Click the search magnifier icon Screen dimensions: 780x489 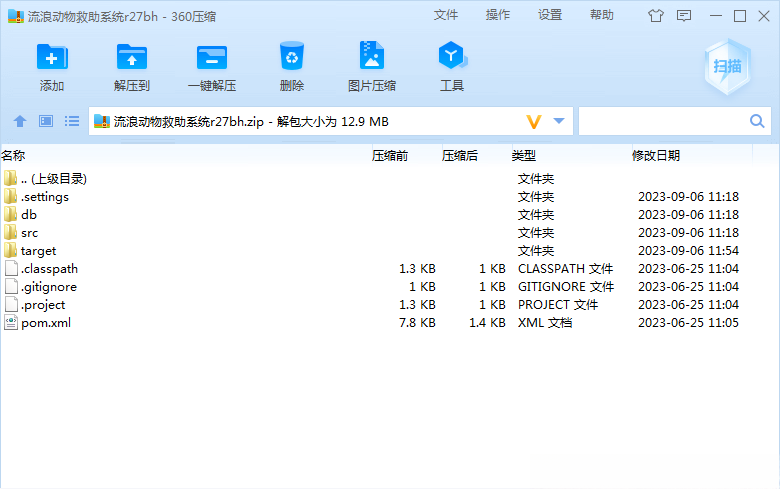(x=757, y=121)
